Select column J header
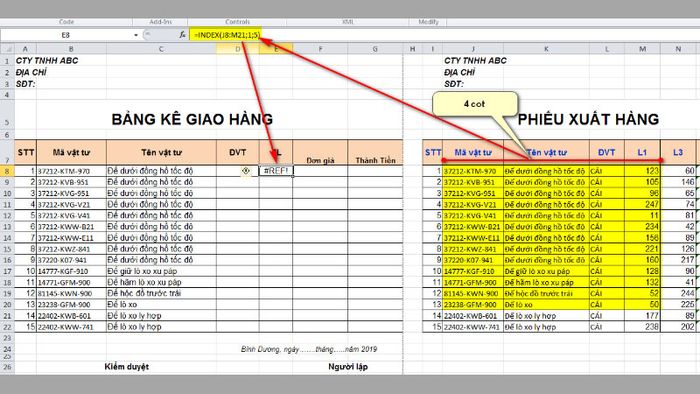Image resolution: width=700 pixels, height=394 pixels. pyautogui.click(x=473, y=49)
